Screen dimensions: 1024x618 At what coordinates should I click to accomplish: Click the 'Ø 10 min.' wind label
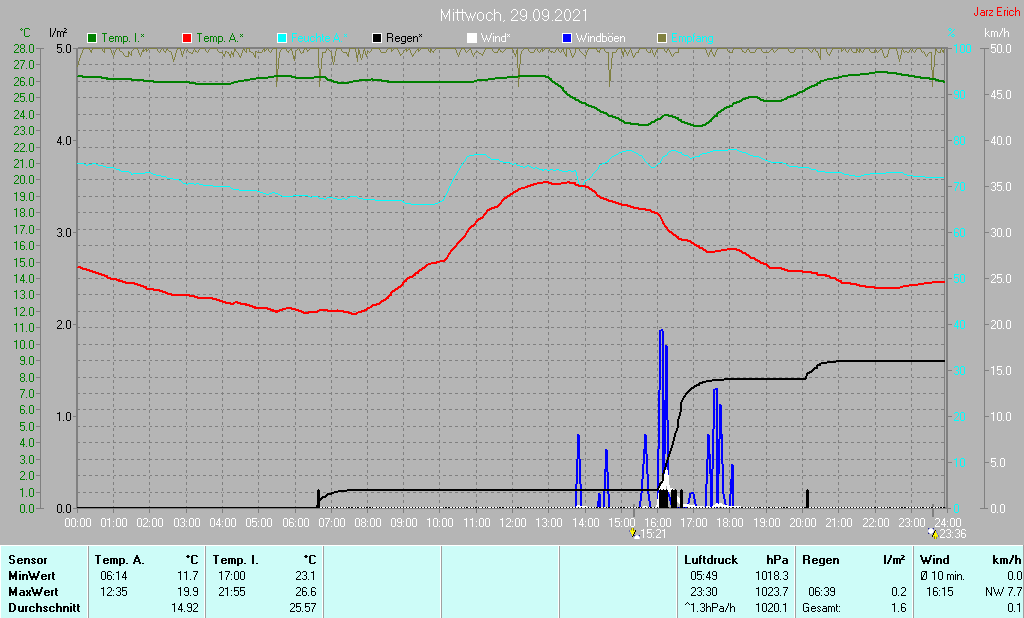click(942, 576)
